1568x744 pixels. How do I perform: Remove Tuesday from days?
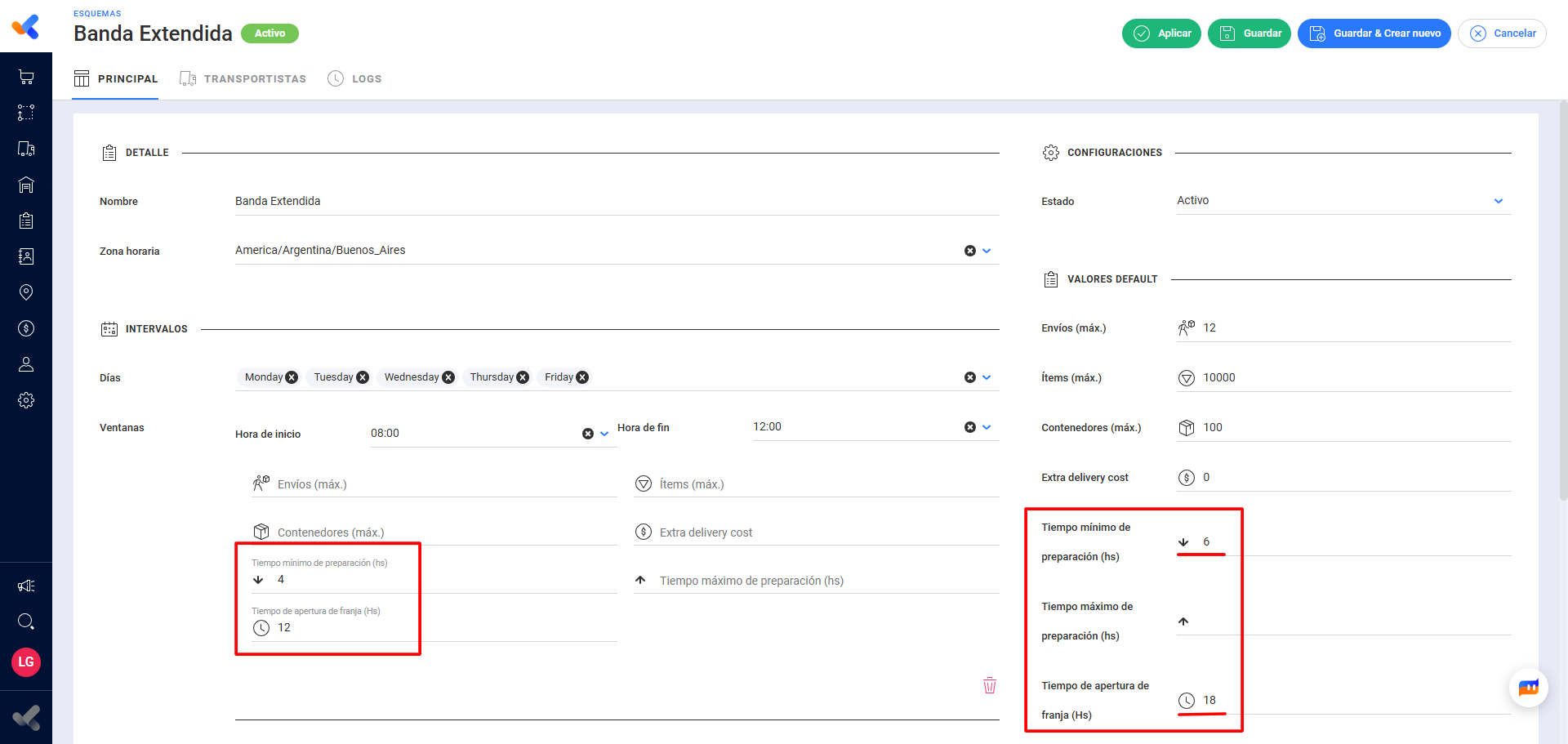[x=363, y=377]
